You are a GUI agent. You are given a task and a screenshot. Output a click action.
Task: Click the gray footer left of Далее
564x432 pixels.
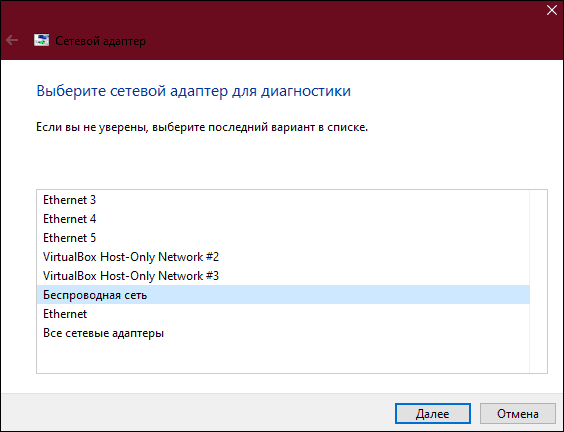click(198, 413)
